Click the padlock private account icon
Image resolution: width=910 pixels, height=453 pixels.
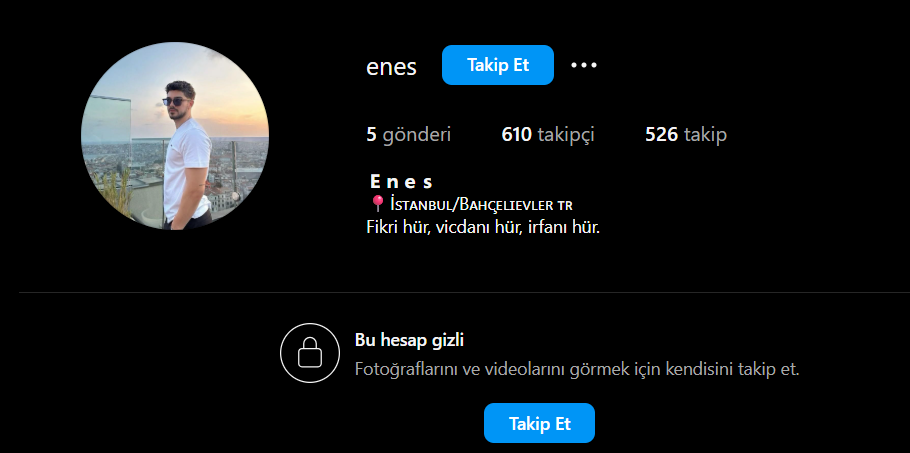pos(310,353)
